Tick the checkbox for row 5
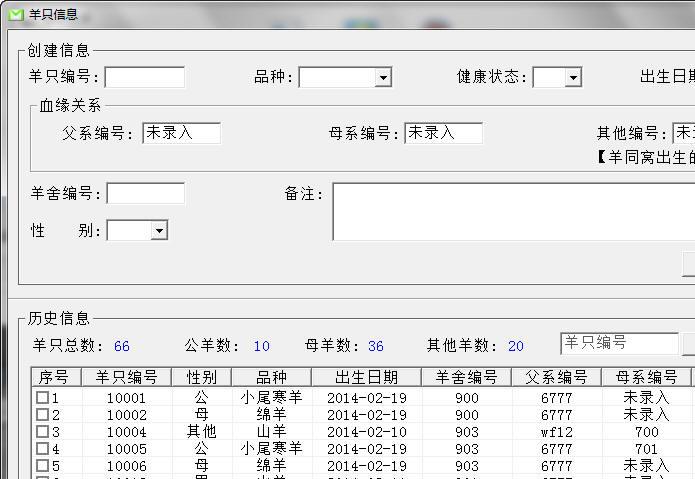695x479 pixels. (42, 466)
